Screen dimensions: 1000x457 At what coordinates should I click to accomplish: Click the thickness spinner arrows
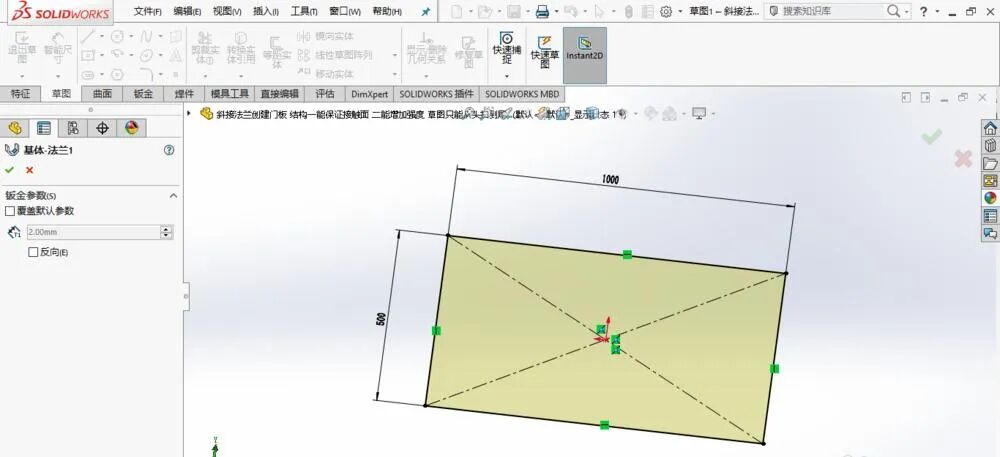pos(166,232)
